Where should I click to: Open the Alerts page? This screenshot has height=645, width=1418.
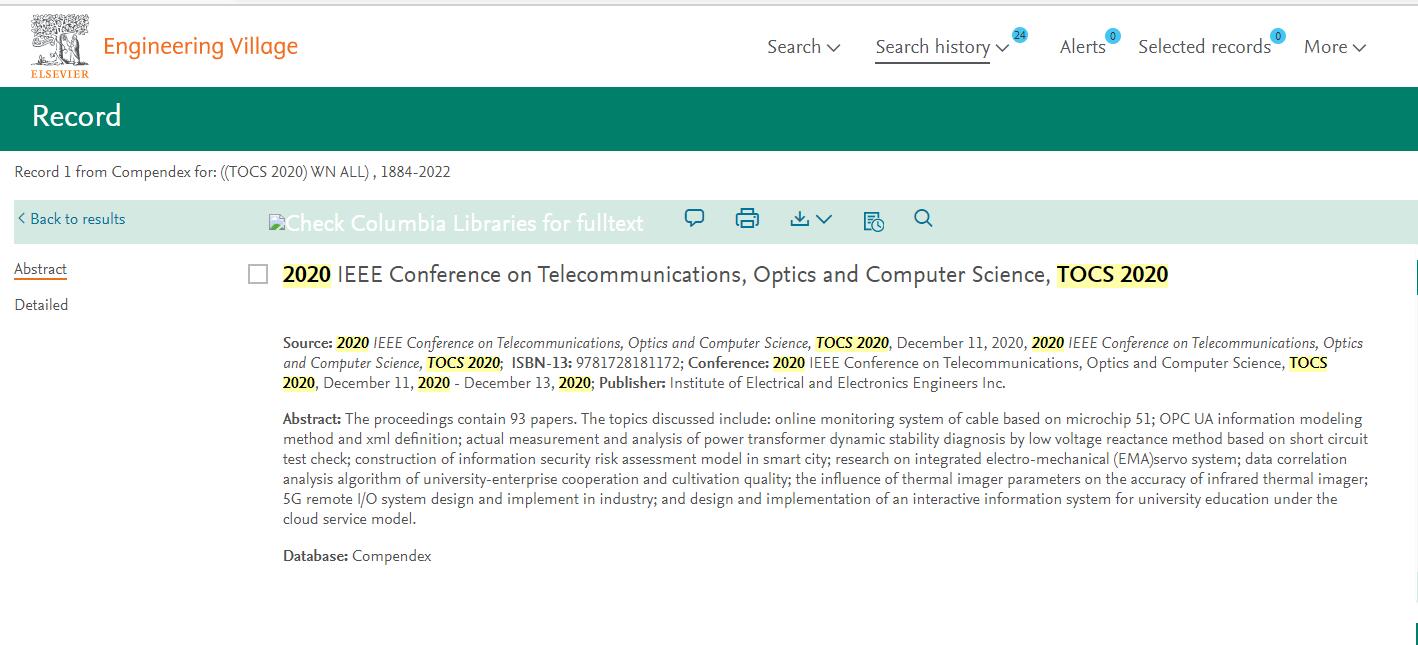click(x=1082, y=47)
